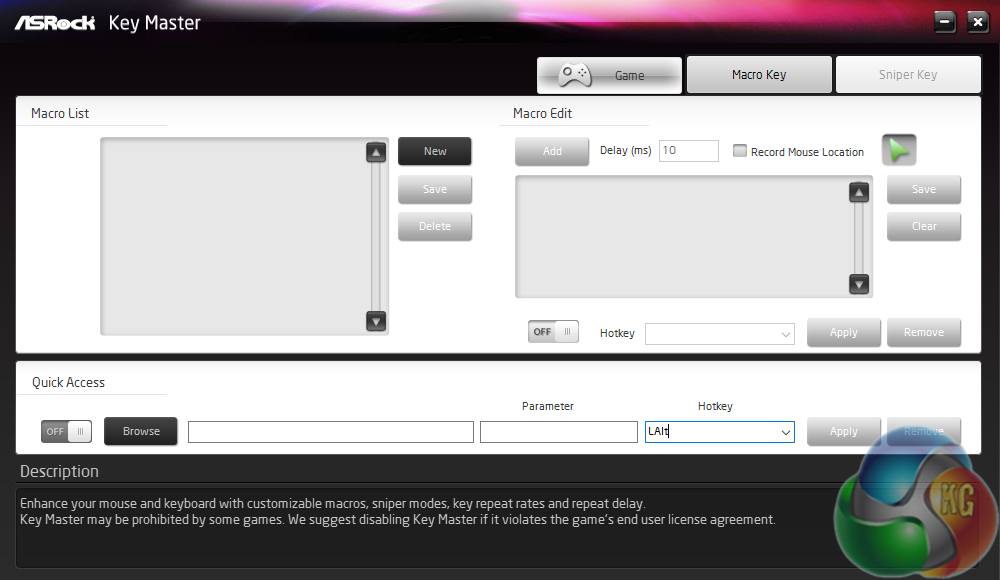Viewport: 1000px width, 580px height.
Task: Play the macro with green arrow button
Action: click(x=899, y=150)
